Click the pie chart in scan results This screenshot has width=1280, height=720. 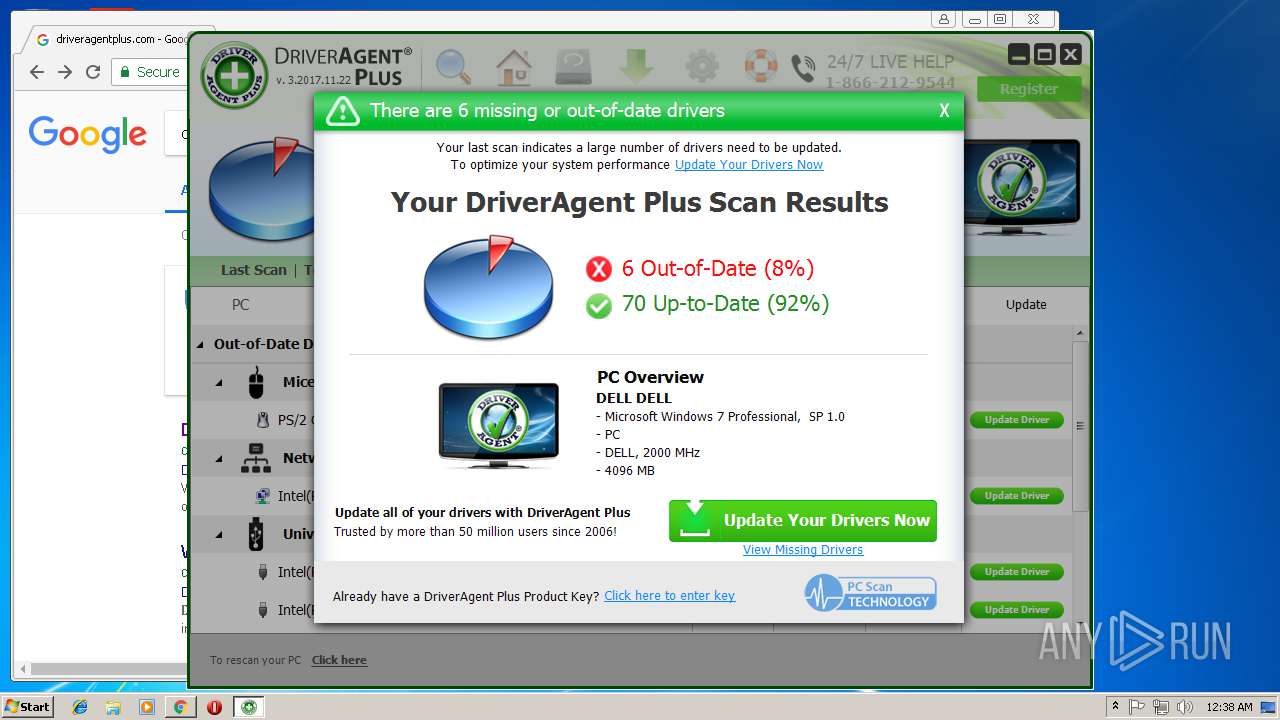488,287
